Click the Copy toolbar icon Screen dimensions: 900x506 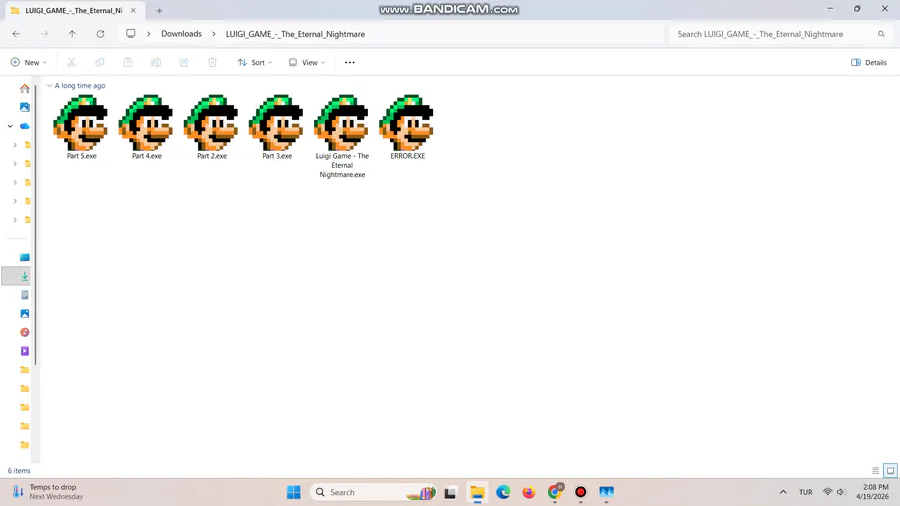coord(100,62)
